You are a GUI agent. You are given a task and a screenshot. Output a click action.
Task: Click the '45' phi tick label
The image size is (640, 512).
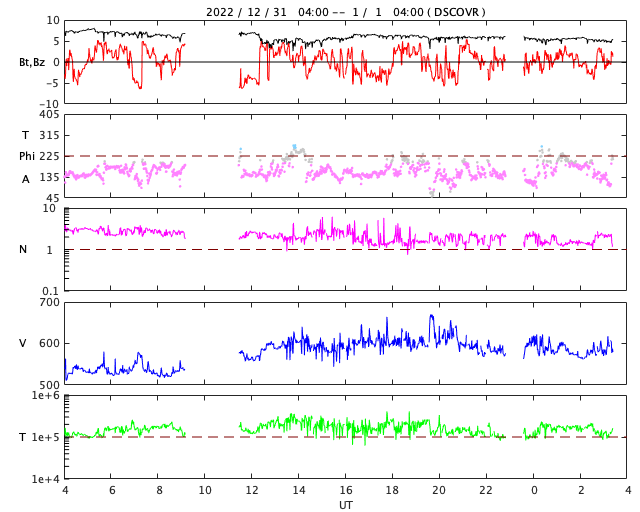pyautogui.click(x=53, y=198)
